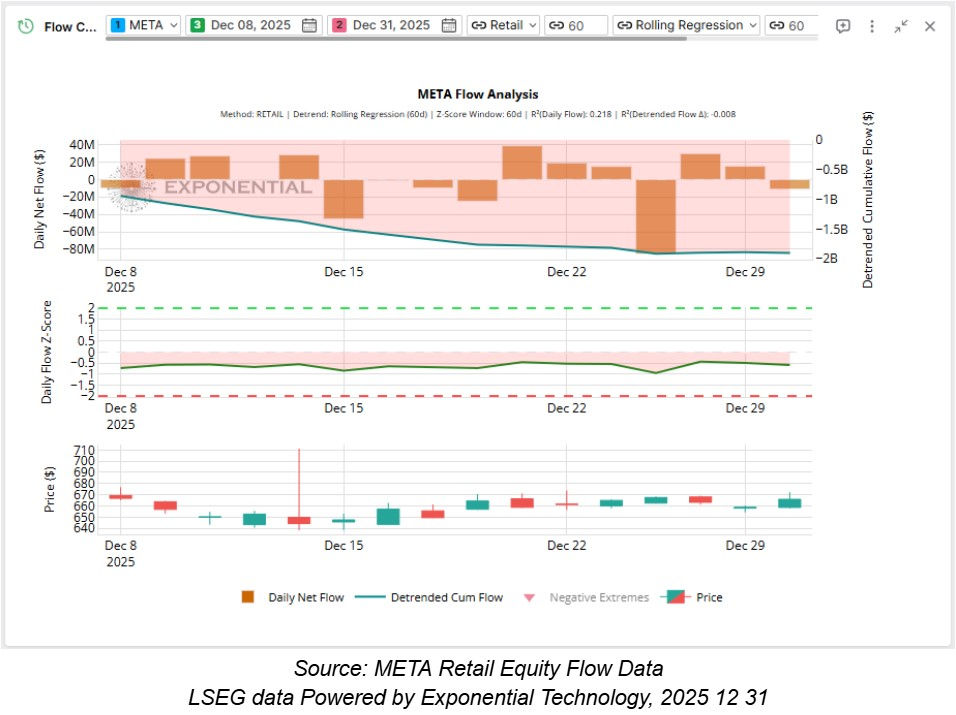The height and width of the screenshot is (715, 956).
Task: Open the calendar icon next to Dec 08, 2025
Action: pyautogui.click(x=307, y=26)
